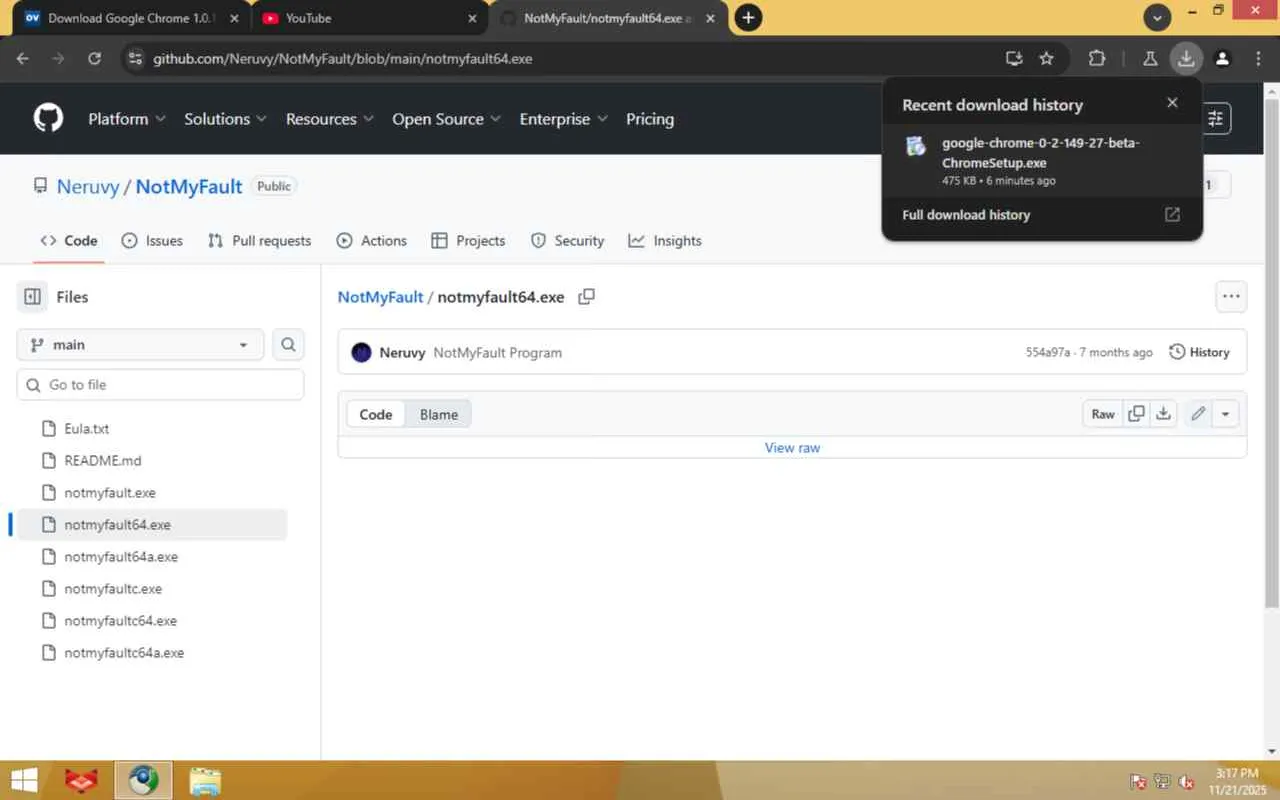Open the Actions tab

point(372,241)
